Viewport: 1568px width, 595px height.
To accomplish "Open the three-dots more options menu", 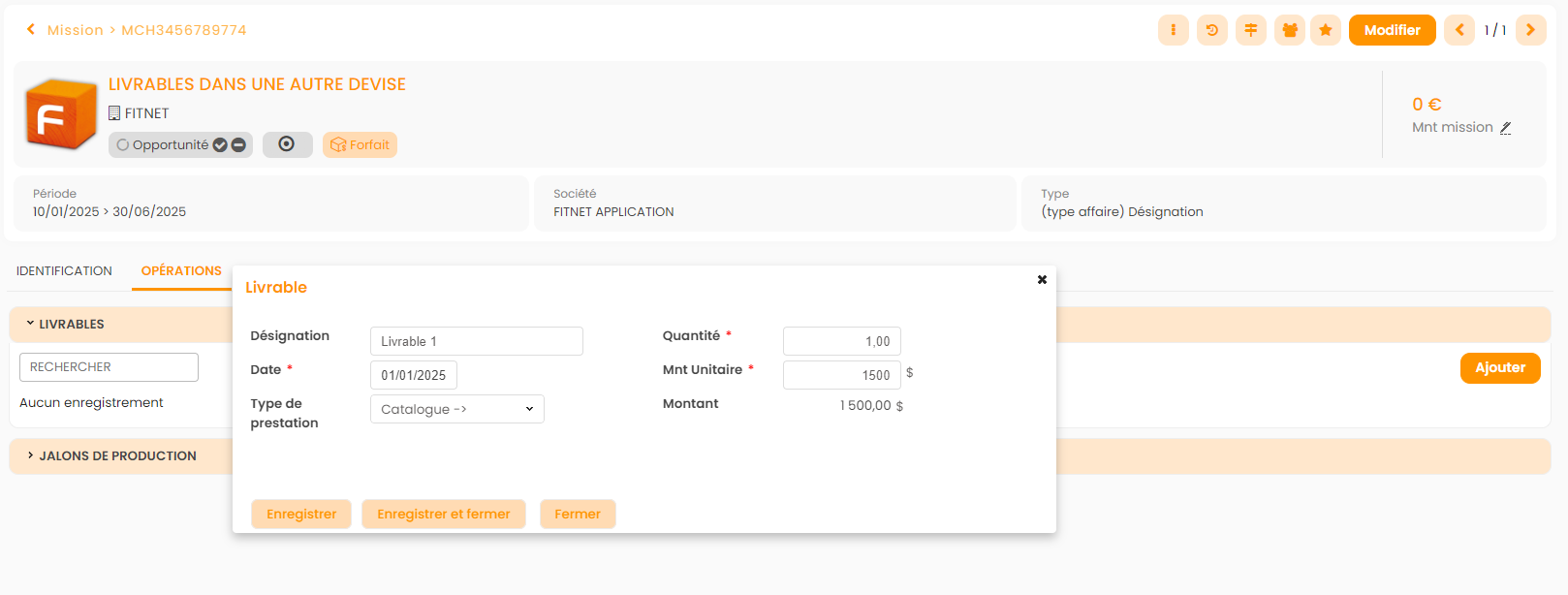I will 1173,30.
